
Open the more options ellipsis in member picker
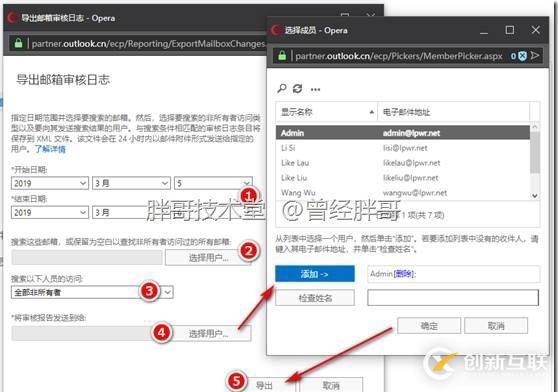[315, 89]
